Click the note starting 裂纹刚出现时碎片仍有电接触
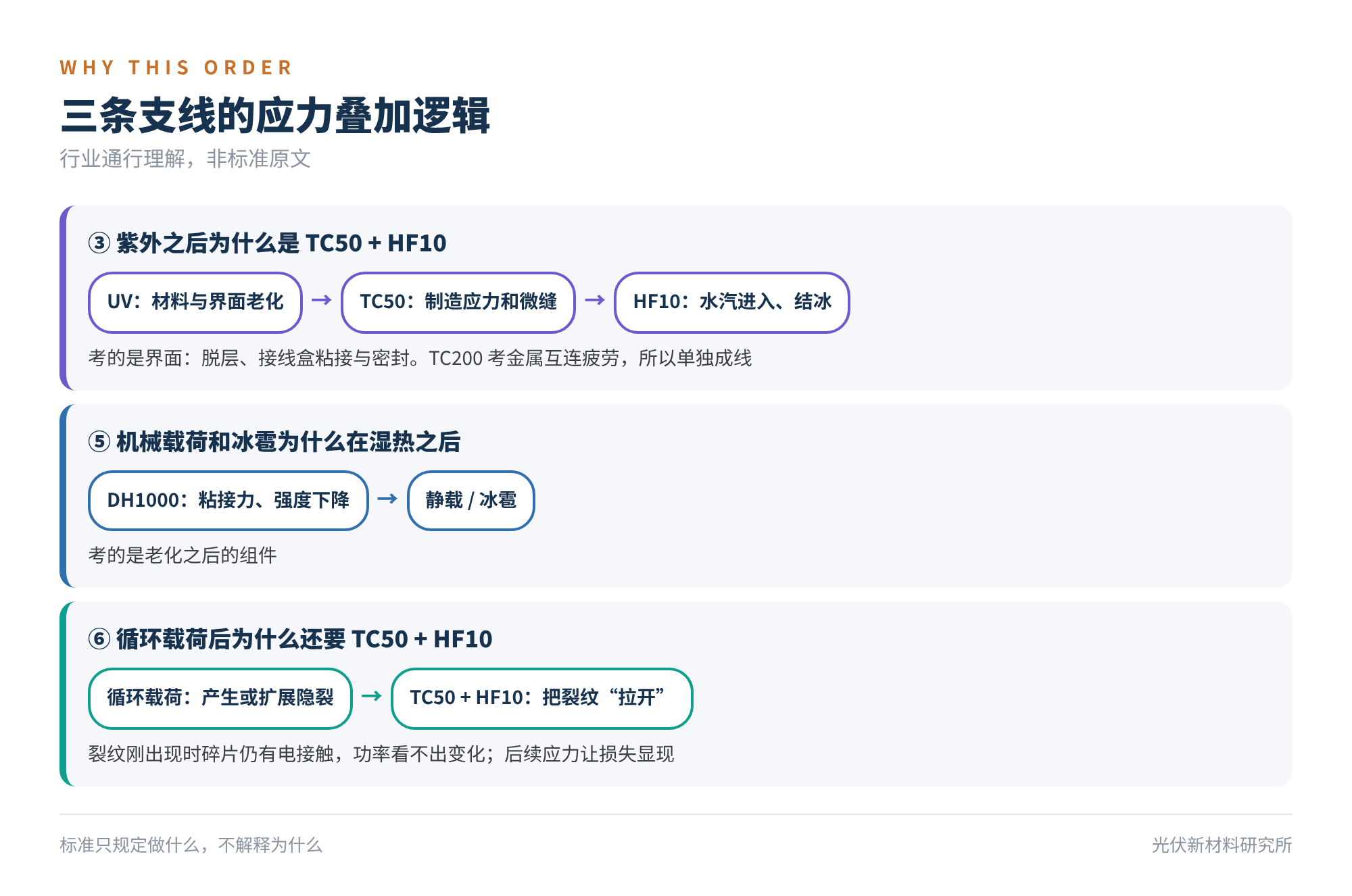Screen dimensions: 1352x896 point(381,754)
